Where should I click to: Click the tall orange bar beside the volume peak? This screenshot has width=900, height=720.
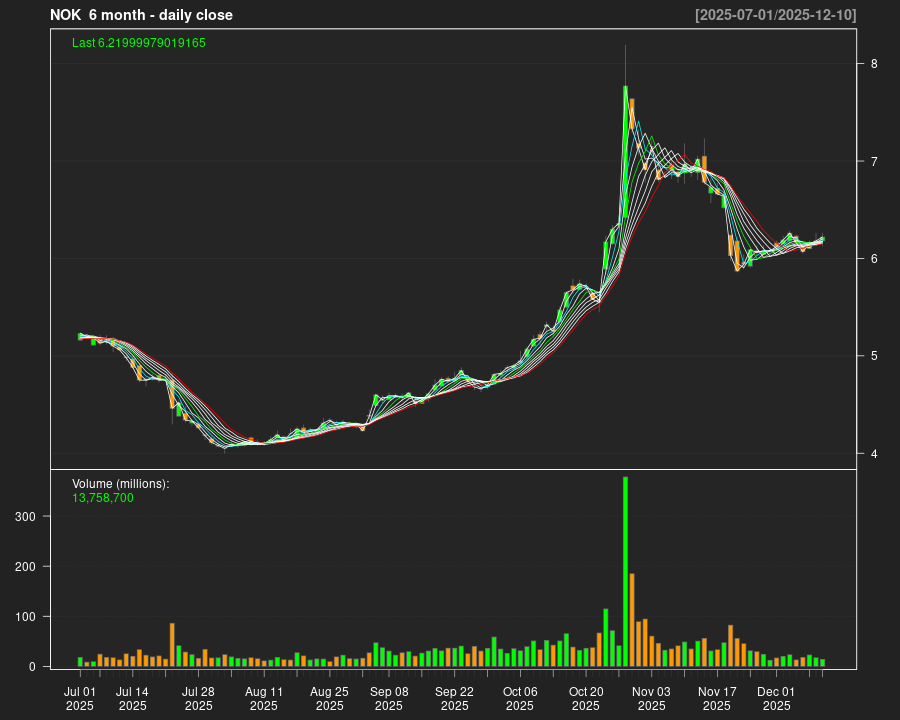632,620
